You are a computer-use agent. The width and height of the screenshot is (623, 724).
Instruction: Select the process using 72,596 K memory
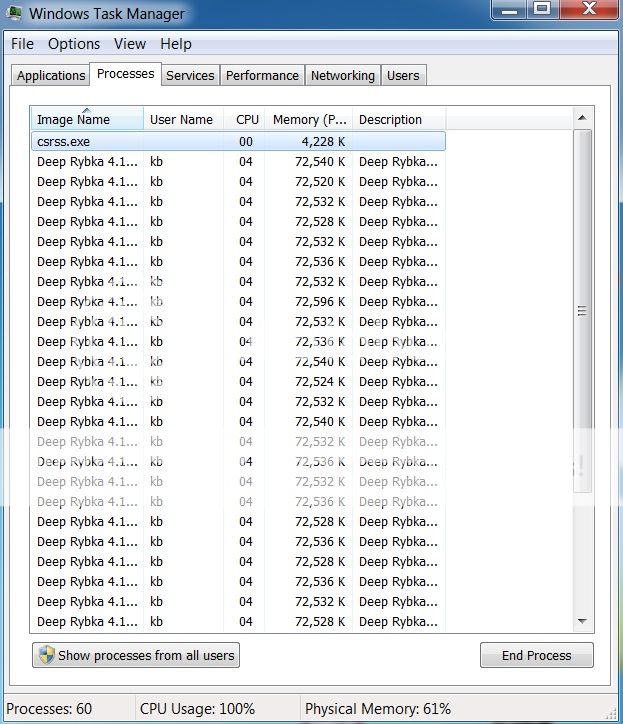click(238, 302)
